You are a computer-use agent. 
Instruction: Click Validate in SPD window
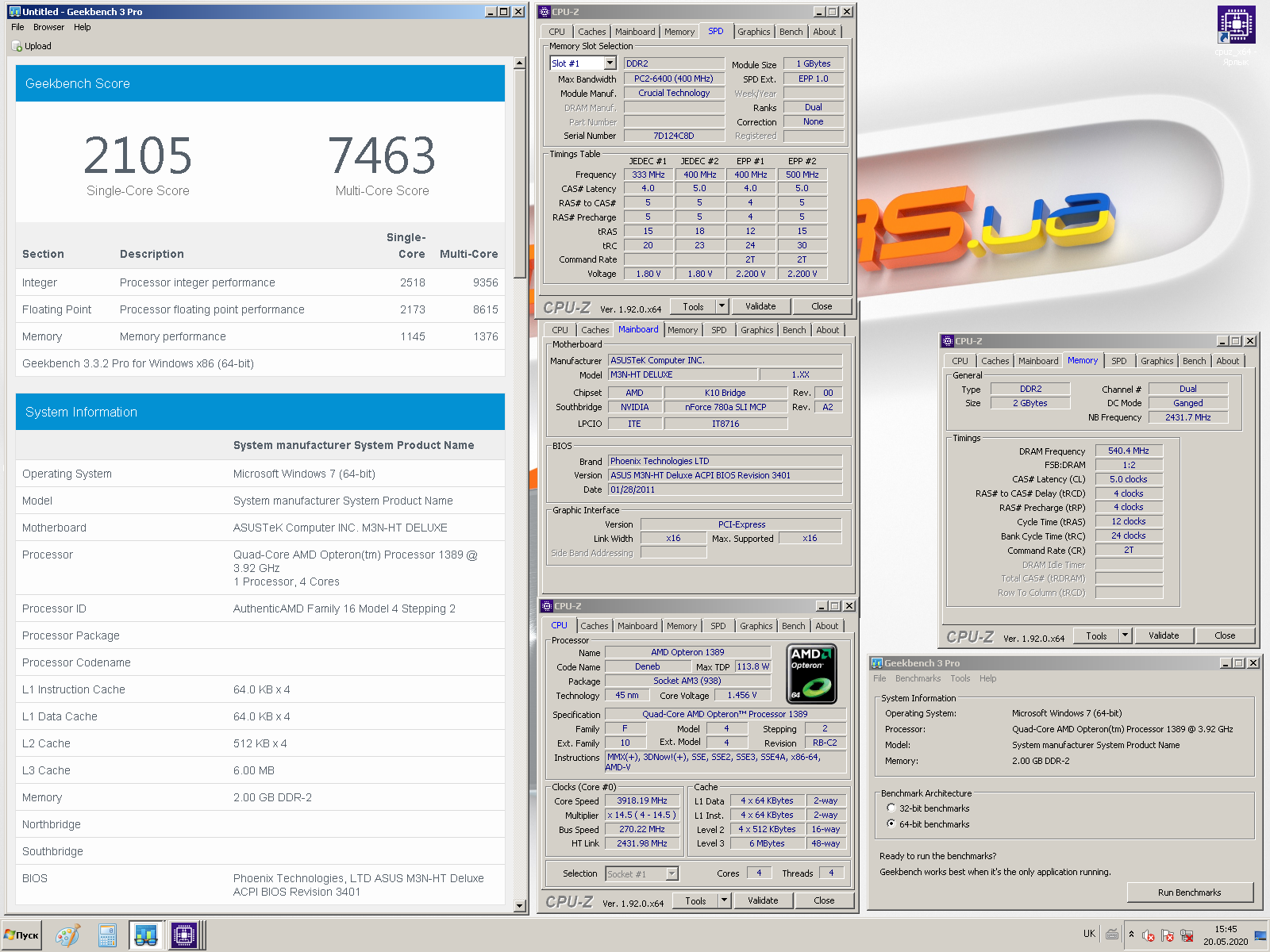pyautogui.click(x=760, y=306)
